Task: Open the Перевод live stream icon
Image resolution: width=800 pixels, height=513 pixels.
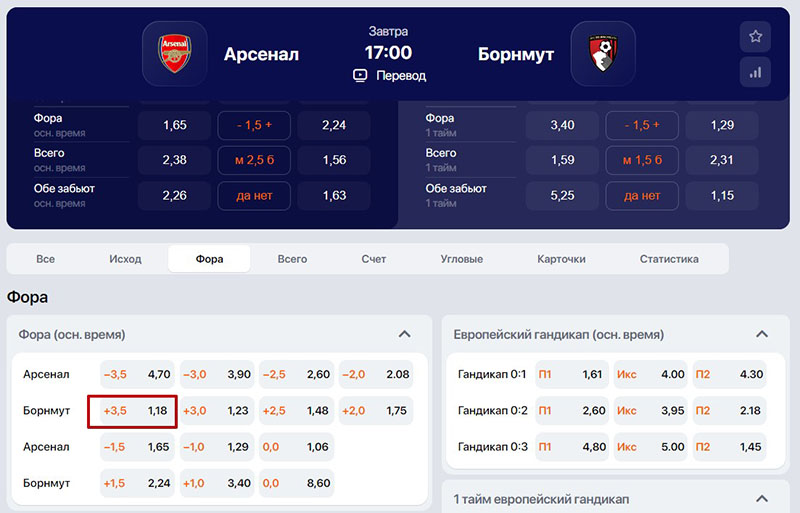Action: tap(360, 76)
